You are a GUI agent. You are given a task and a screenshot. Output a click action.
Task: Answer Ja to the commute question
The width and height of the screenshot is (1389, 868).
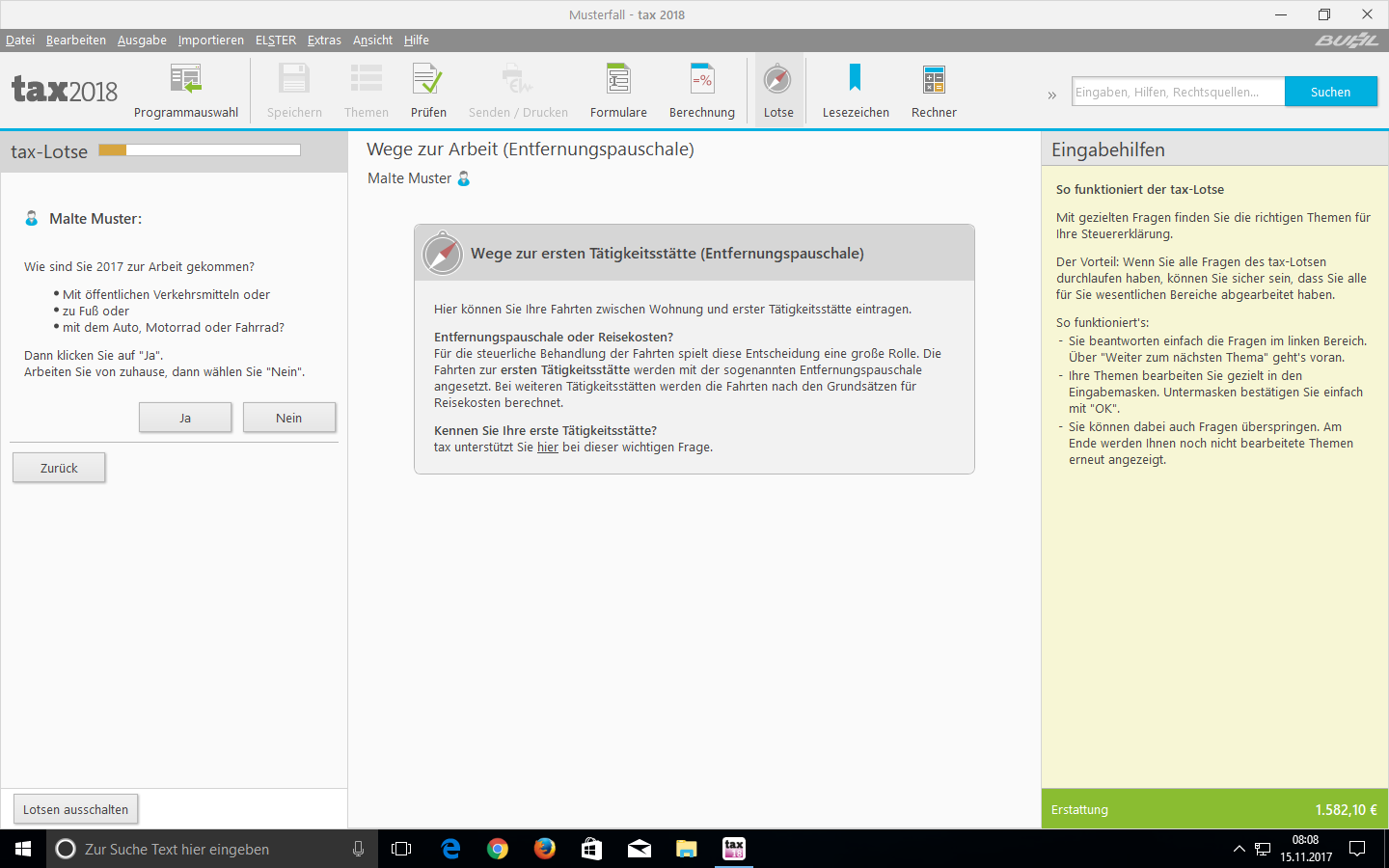pyautogui.click(x=185, y=418)
